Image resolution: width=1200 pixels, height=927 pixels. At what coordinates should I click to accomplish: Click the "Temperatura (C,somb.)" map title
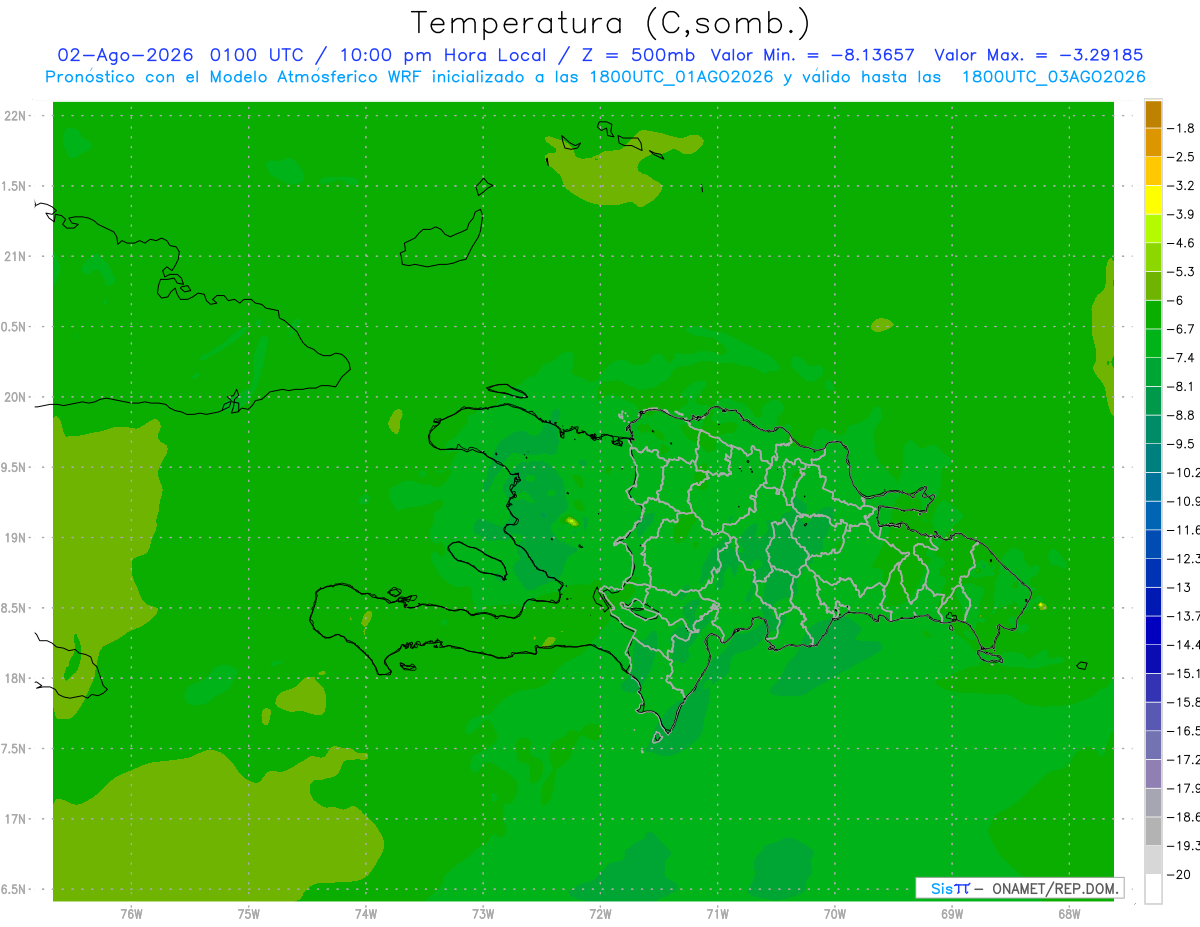(x=610, y=23)
